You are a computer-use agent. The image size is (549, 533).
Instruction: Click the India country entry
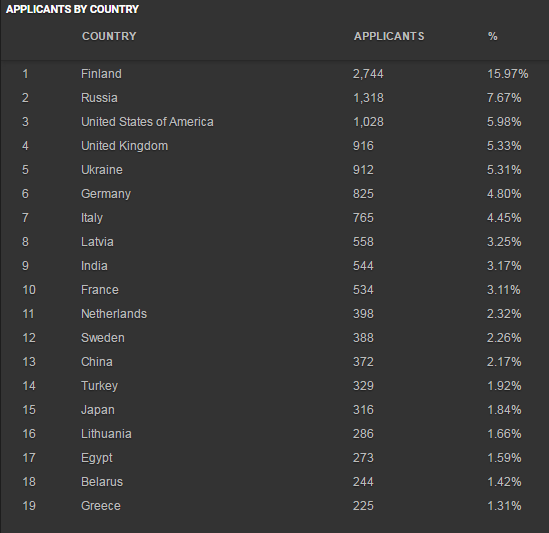(94, 266)
